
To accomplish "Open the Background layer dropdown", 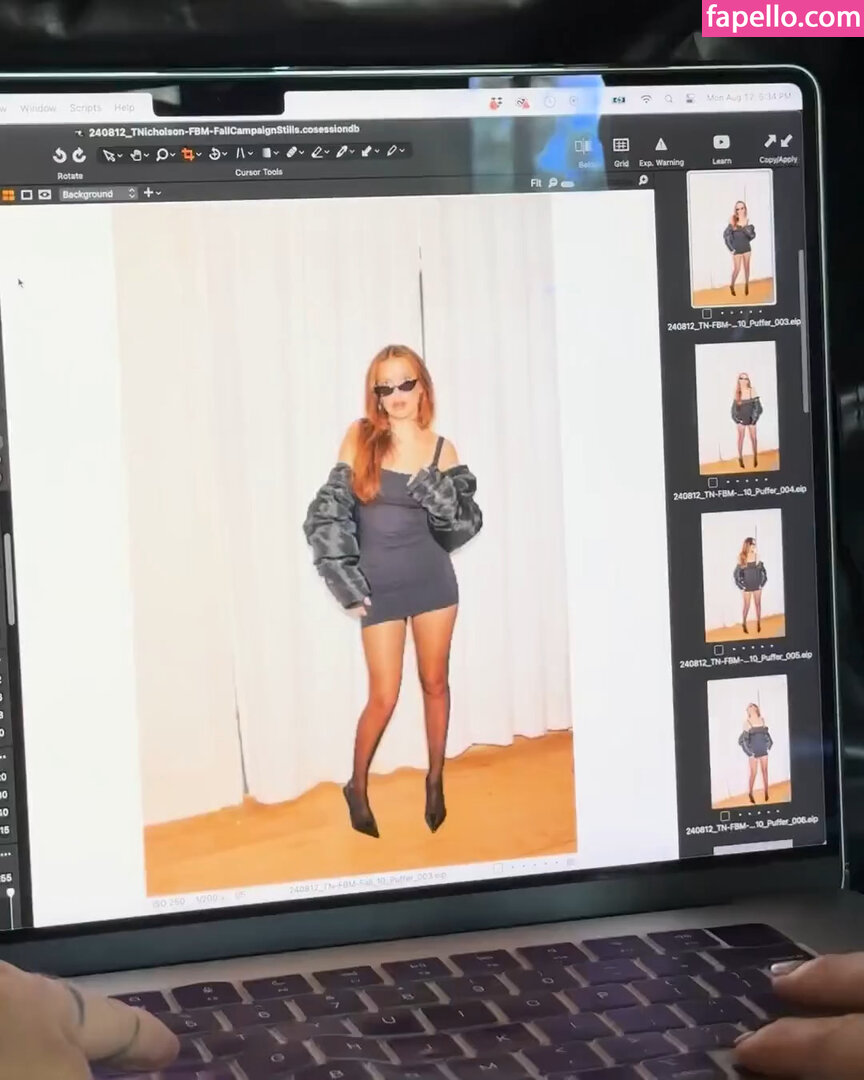I will [97, 194].
